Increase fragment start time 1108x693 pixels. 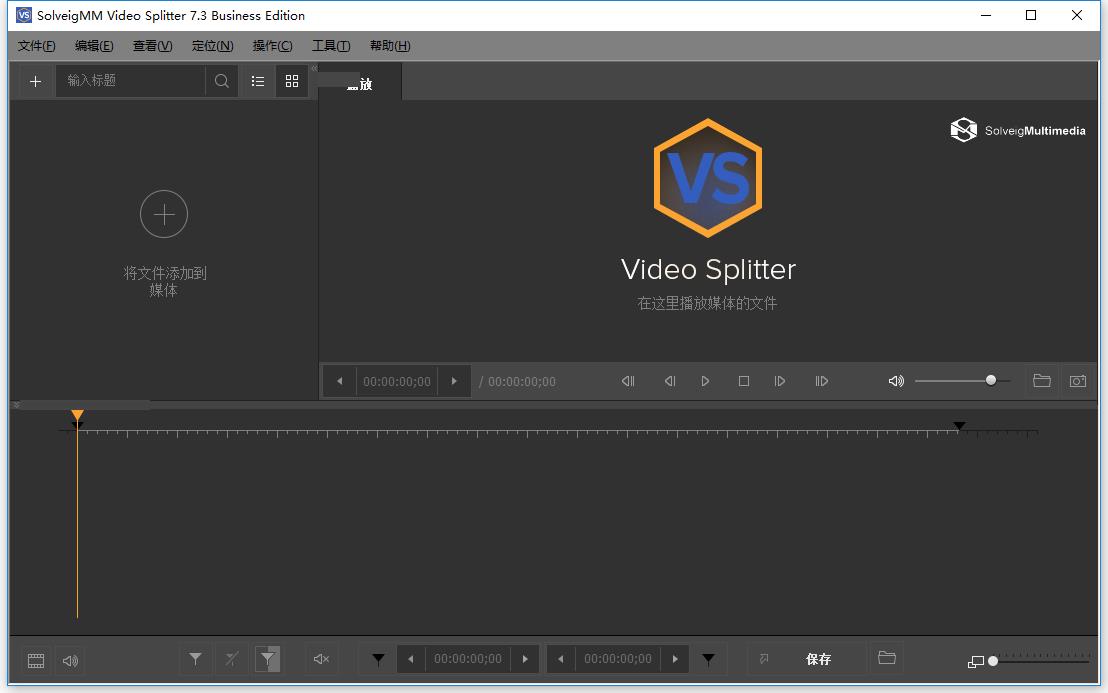click(x=525, y=659)
